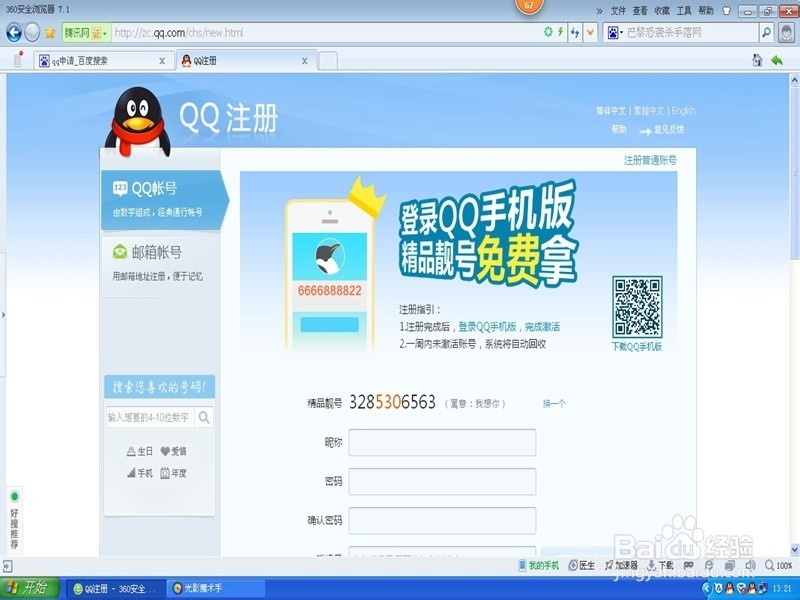The height and width of the screenshot is (600, 800).
Task: Click the 登录QQ手机版，完成激活 link
Action: coord(509,327)
